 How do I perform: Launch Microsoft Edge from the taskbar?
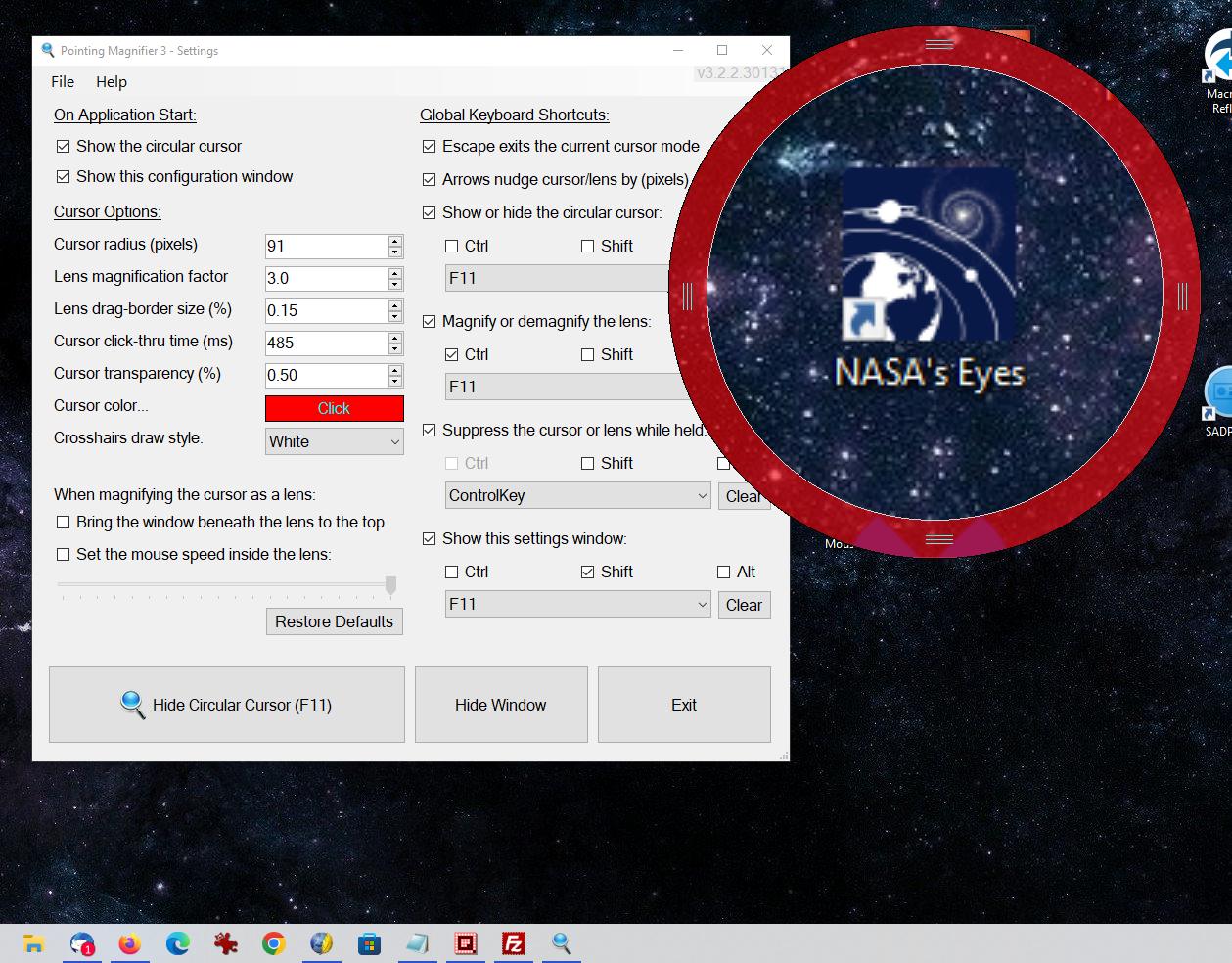(177, 943)
